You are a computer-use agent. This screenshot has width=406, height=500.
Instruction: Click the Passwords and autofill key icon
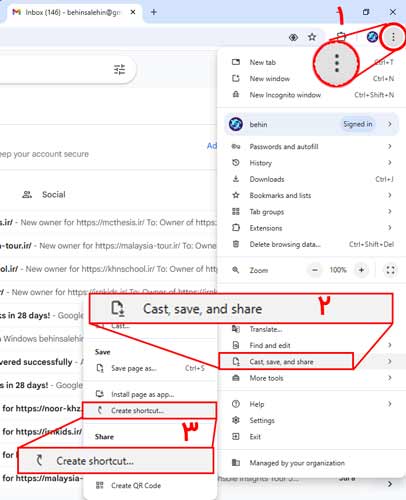(236, 146)
